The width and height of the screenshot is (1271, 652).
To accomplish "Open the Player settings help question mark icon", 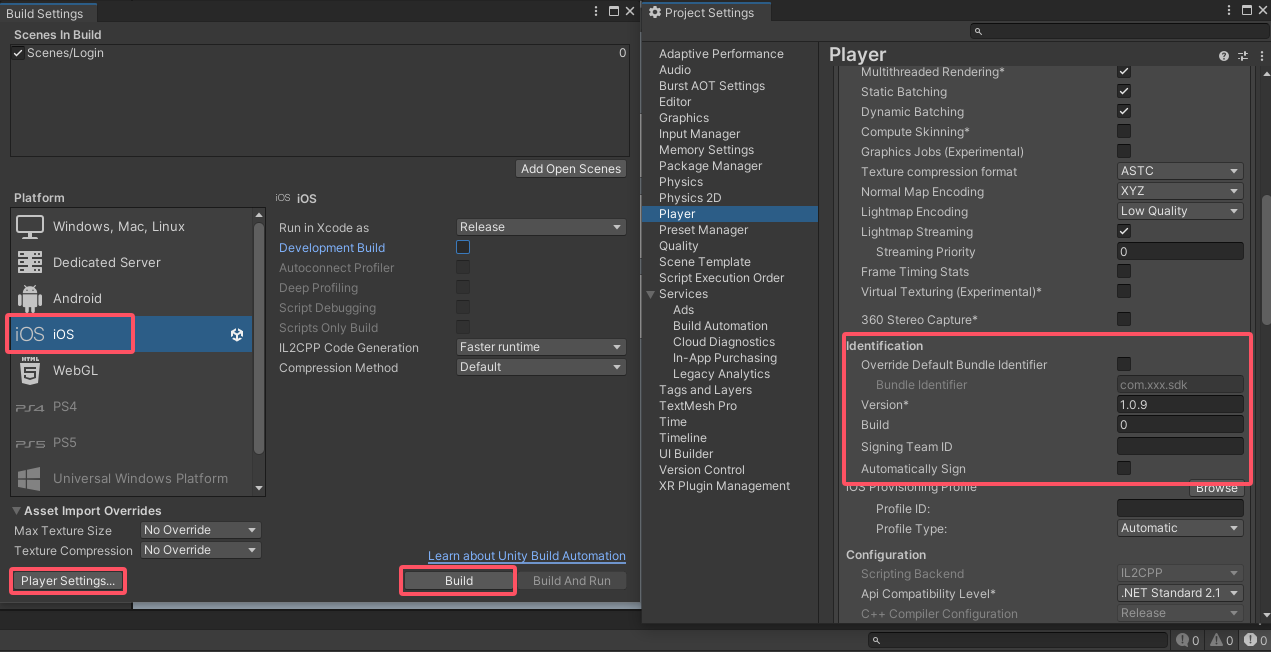I will 1223,54.
